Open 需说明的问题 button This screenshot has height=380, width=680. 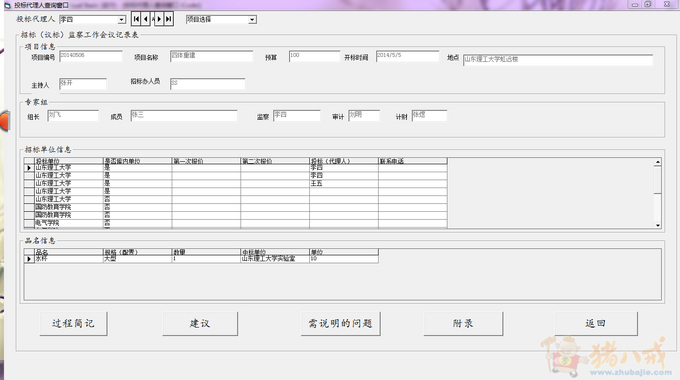[x=340, y=324]
